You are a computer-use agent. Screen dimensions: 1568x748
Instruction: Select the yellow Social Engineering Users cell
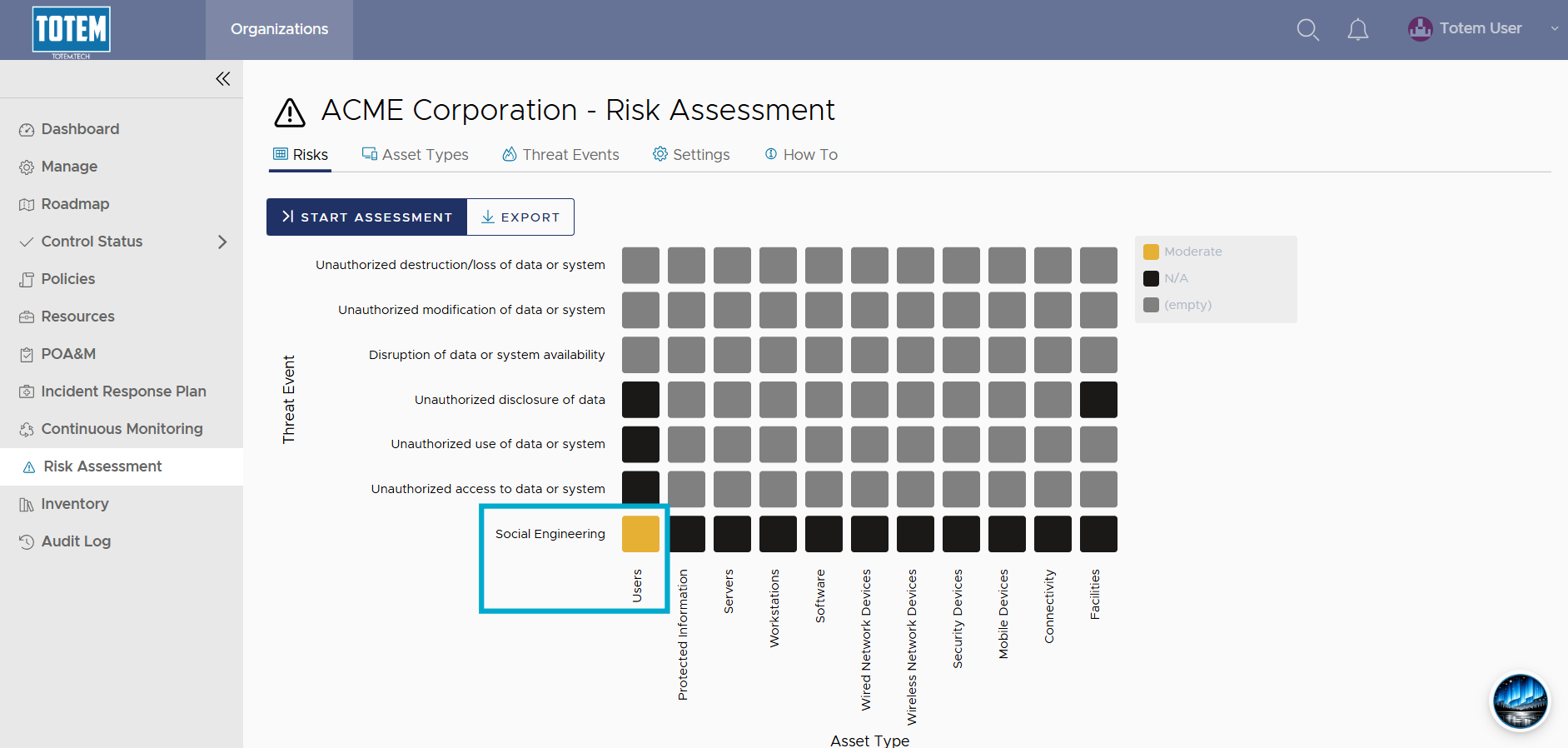coord(640,534)
